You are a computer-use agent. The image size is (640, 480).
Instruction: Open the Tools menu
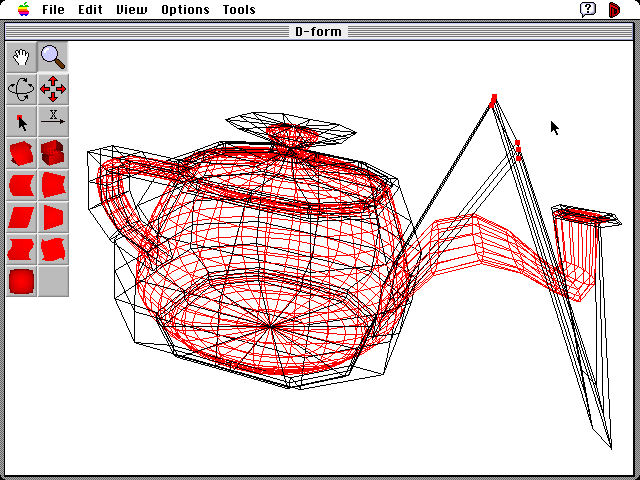tap(239, 9)
